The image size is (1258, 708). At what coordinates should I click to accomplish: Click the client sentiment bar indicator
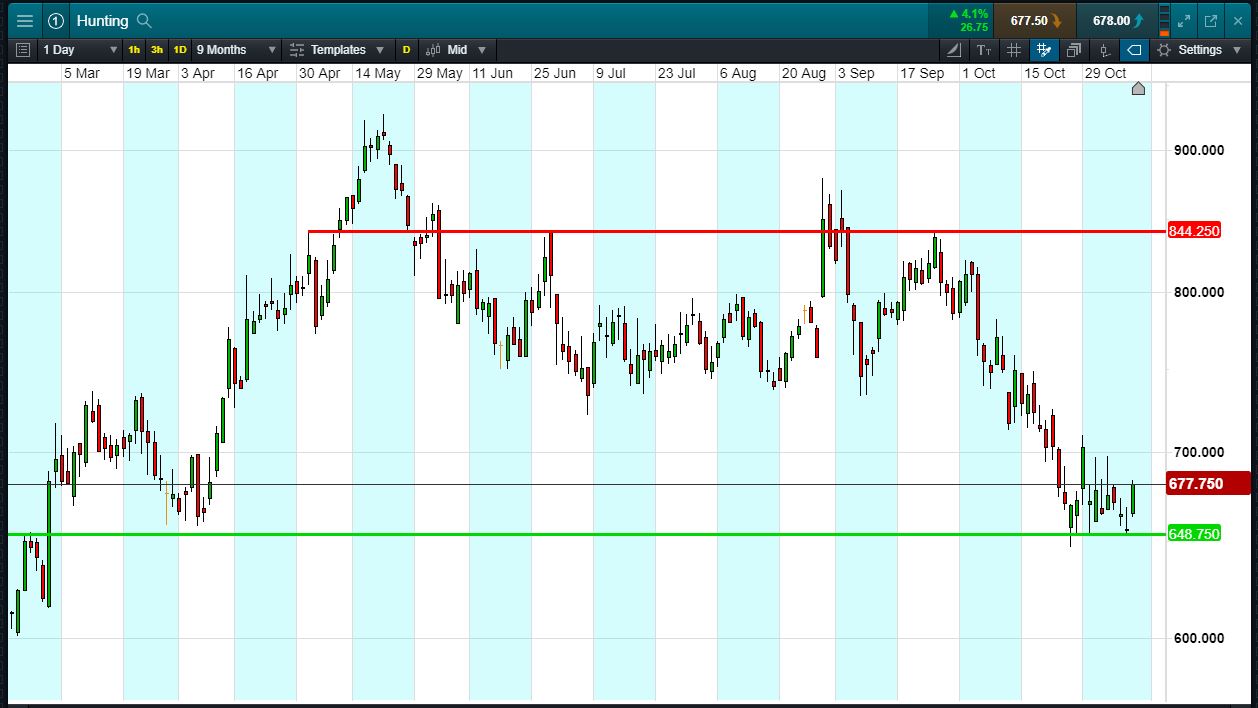pos(1164,20)
